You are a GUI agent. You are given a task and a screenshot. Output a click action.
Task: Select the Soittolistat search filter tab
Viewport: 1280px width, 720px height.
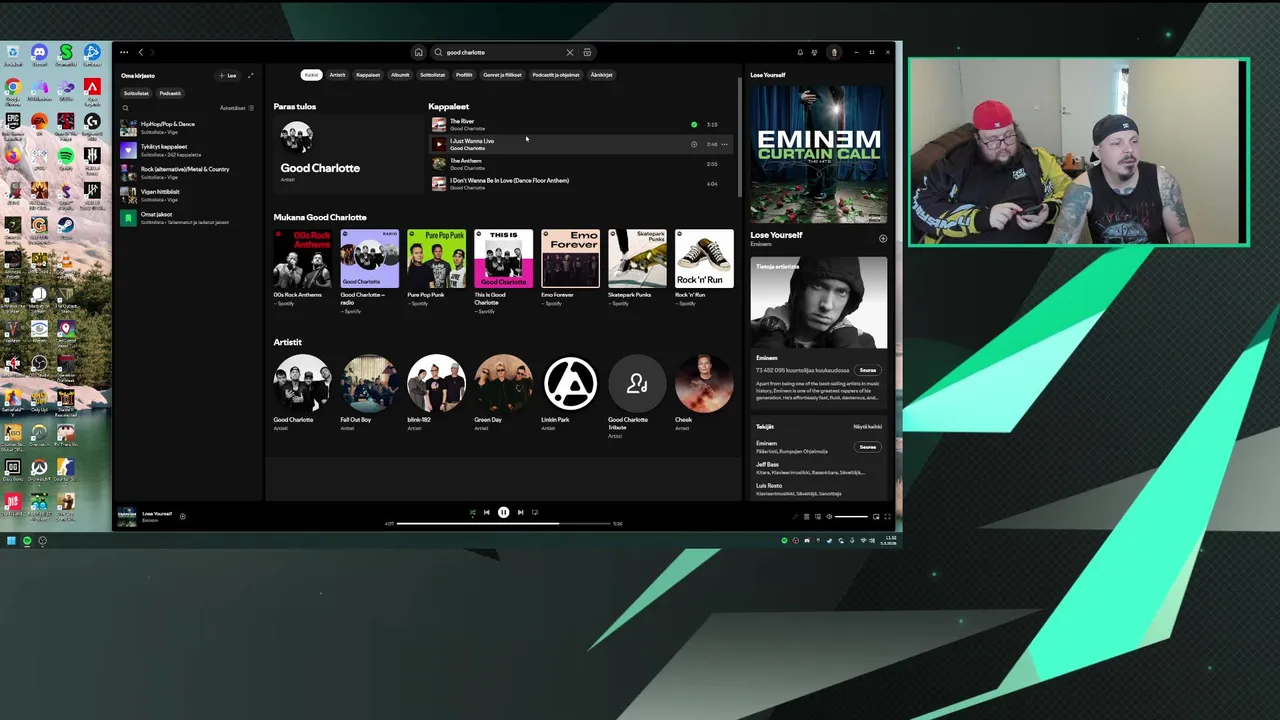pyautogui.click(x=432, y=75)
